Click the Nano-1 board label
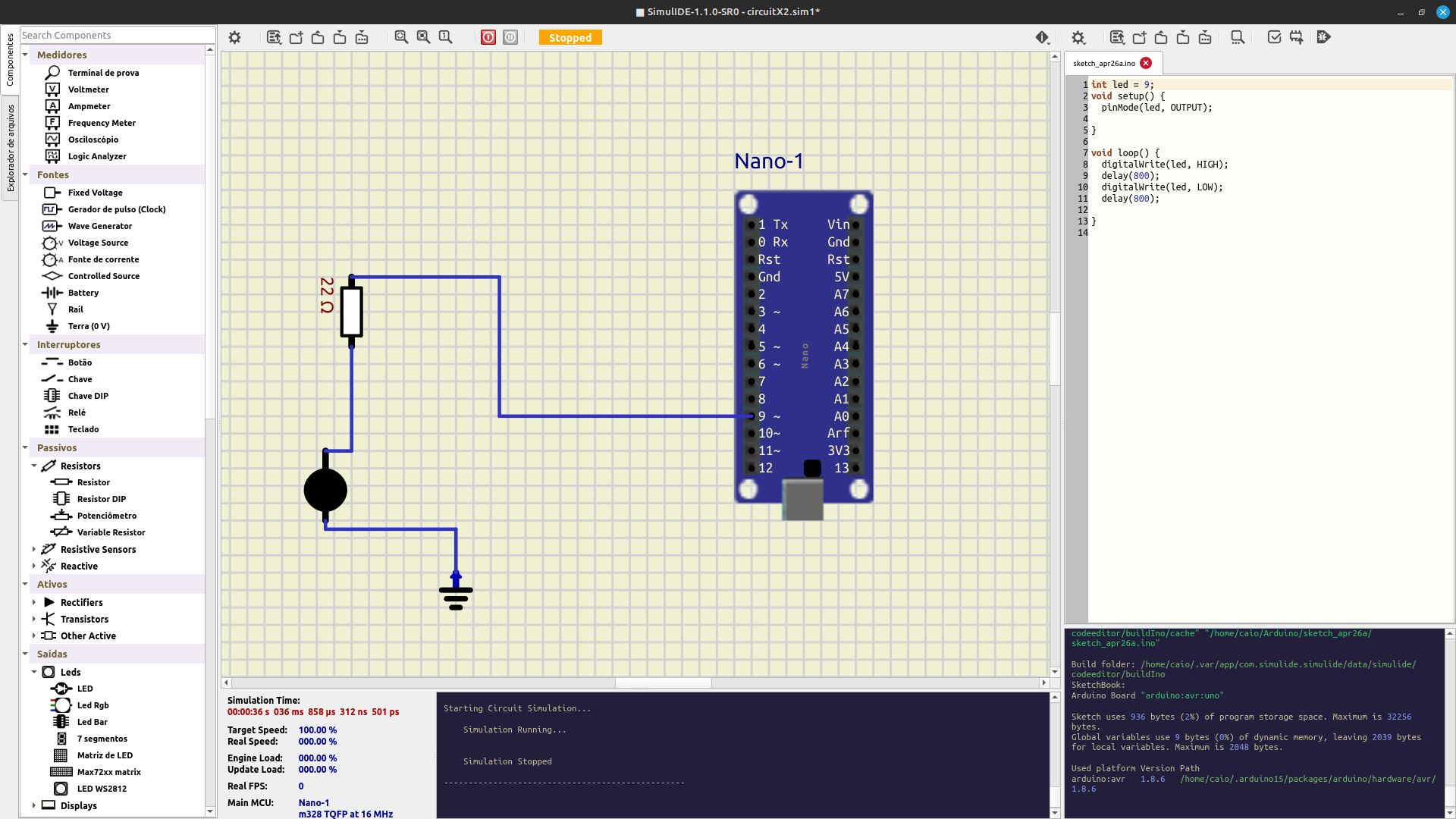This screenshot has height=819, width=1456. 768,161
